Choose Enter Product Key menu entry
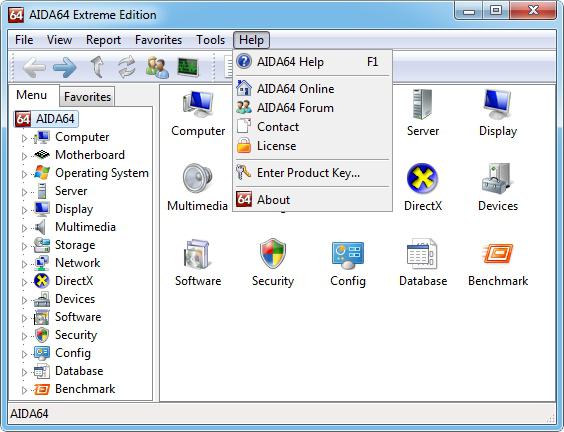 pos(312,173)
